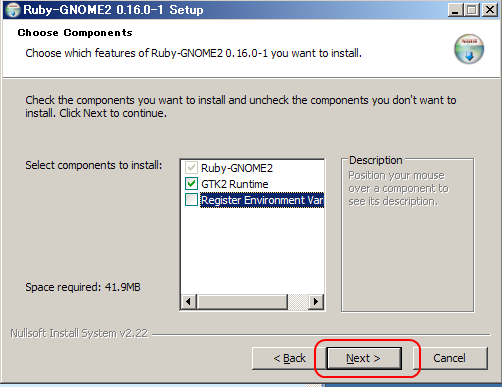Viewport: 502px width, 387px height.
Task: Click the NSIS globe logo in header
Action: coord(469,49)
